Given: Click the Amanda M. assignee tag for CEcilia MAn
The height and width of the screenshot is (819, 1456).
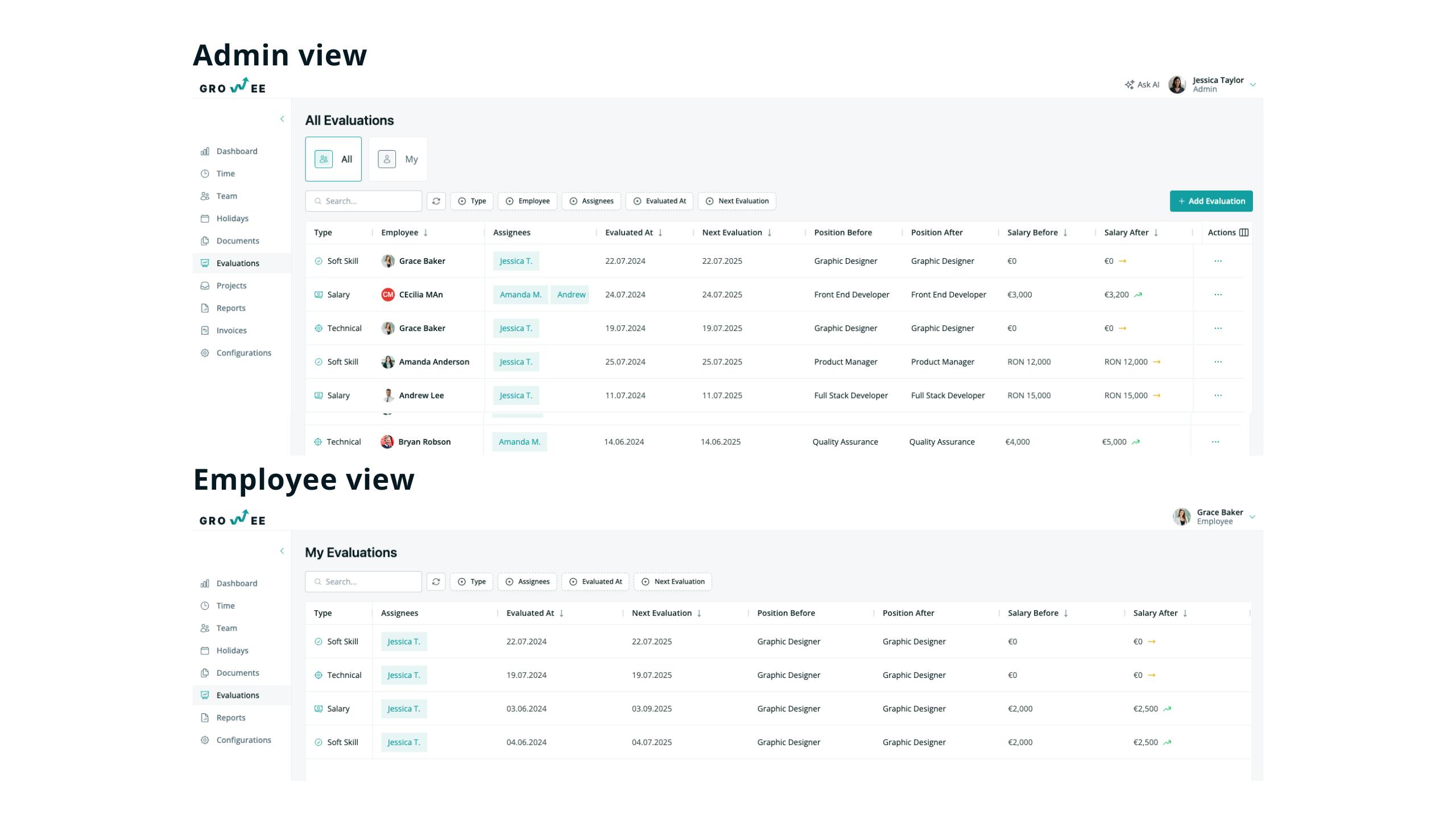Looking at the screenshot, I should [x=520, y=295].
